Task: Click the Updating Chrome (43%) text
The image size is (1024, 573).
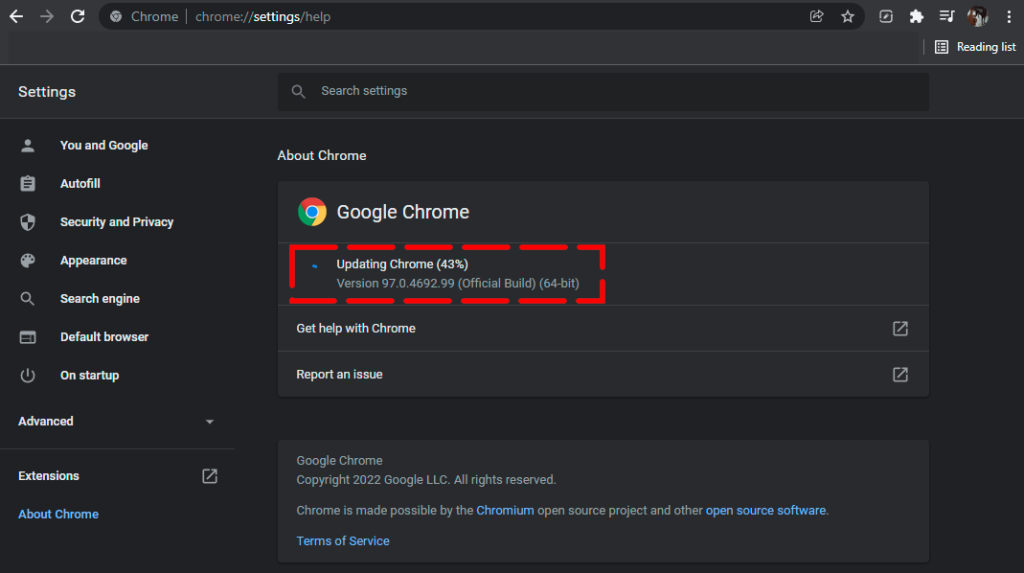Action: pos(402,264)
